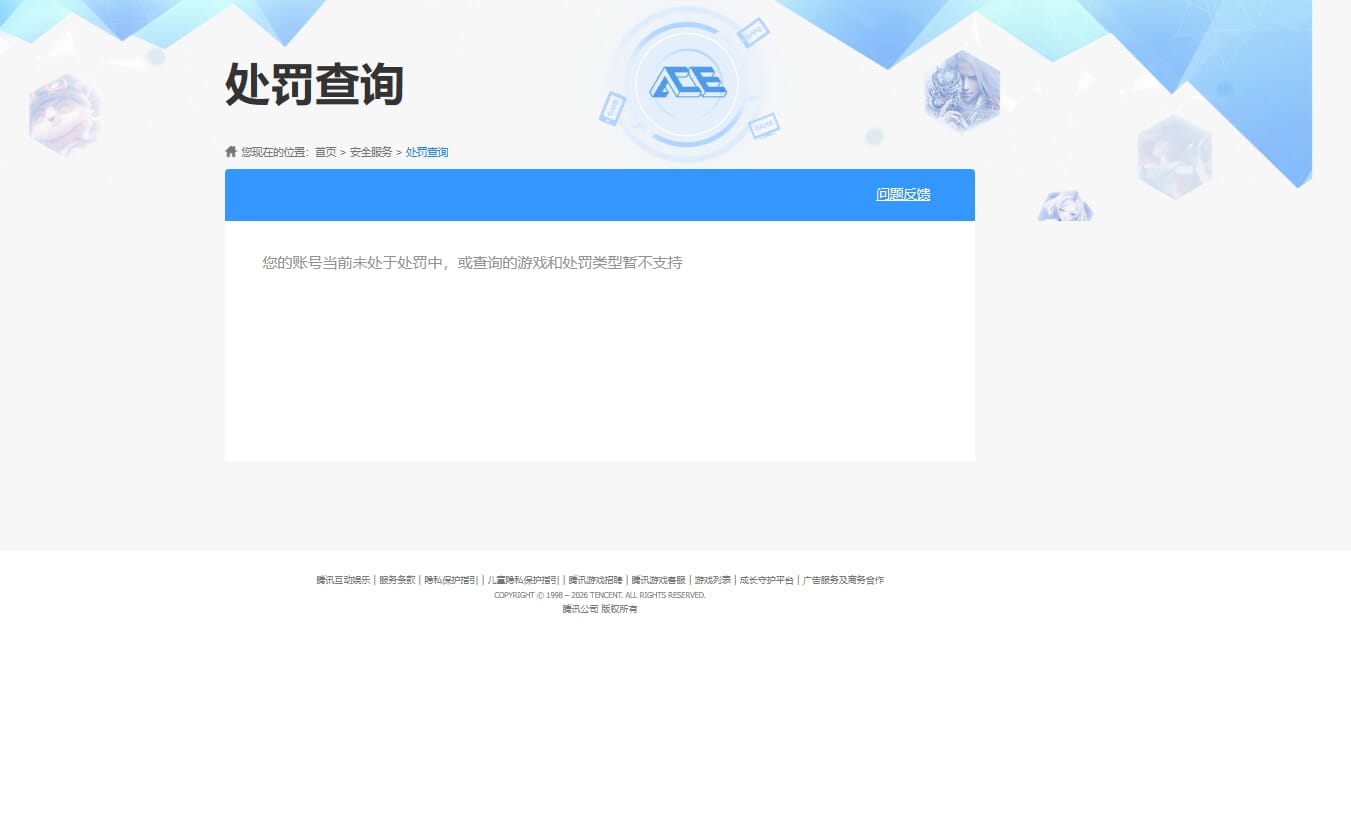Click the home icon in the breadcrumb
The height and width of the screenshot is (816, 1351).
click(230, 150)
